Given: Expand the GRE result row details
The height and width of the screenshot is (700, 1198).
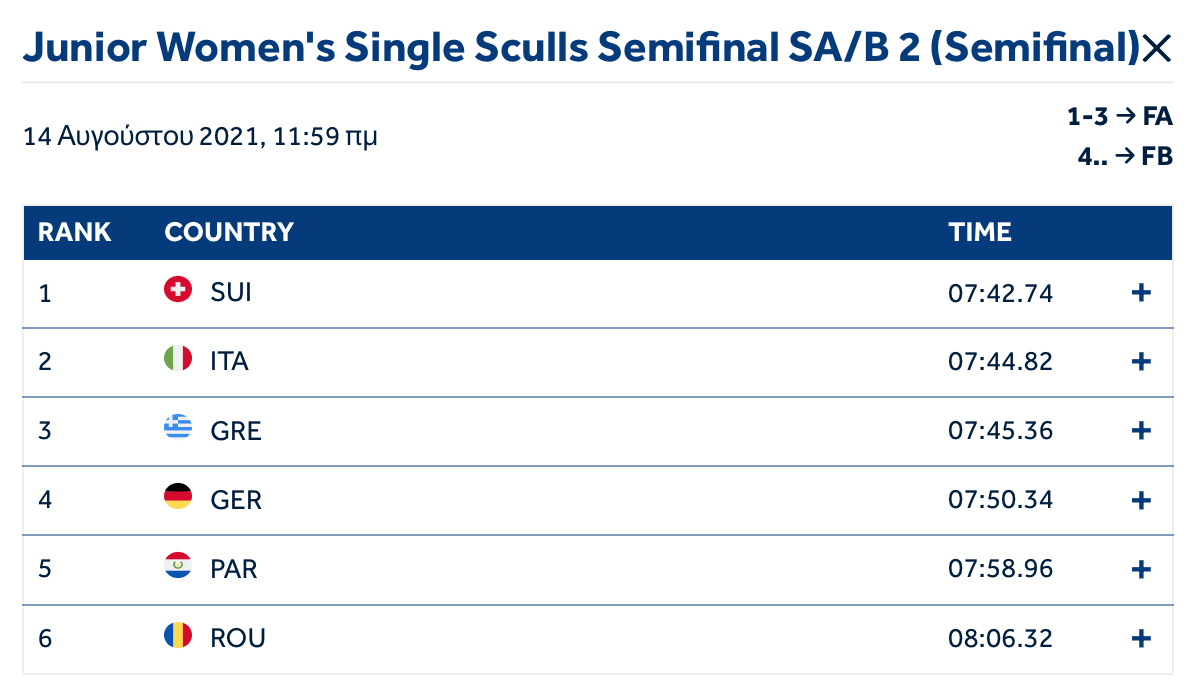Looking at the screenshot, I should pyautogui.click(x=1140, y=431).
